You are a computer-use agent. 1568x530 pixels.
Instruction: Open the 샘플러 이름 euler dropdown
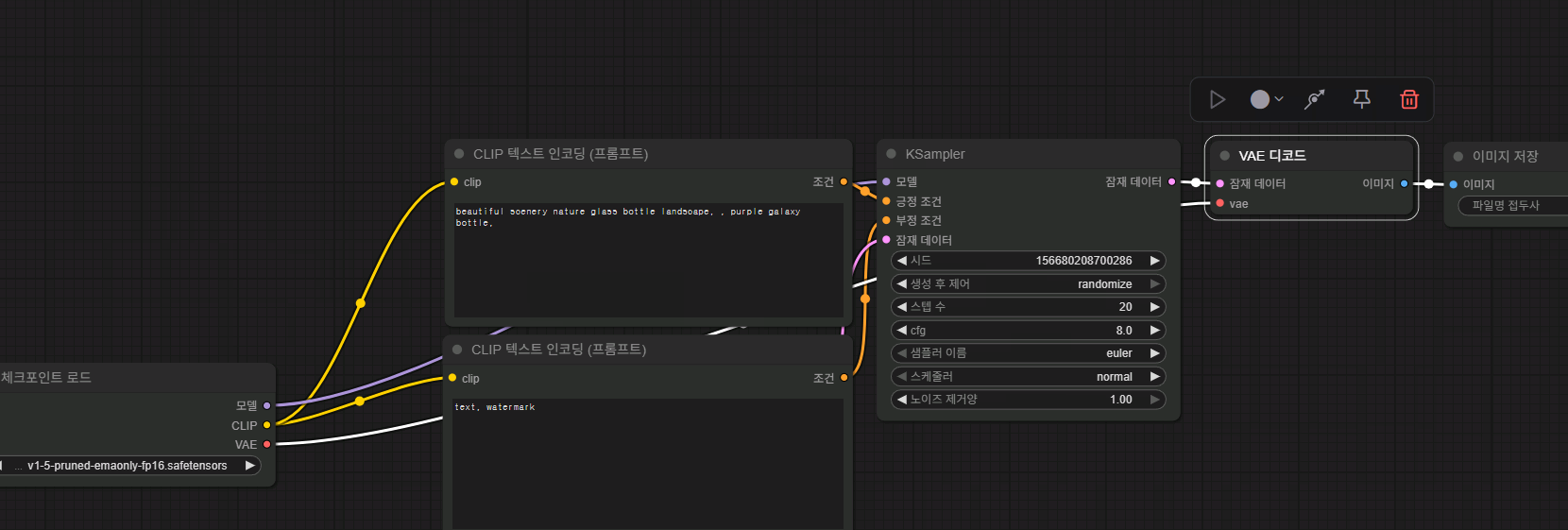pos(1028,353)
